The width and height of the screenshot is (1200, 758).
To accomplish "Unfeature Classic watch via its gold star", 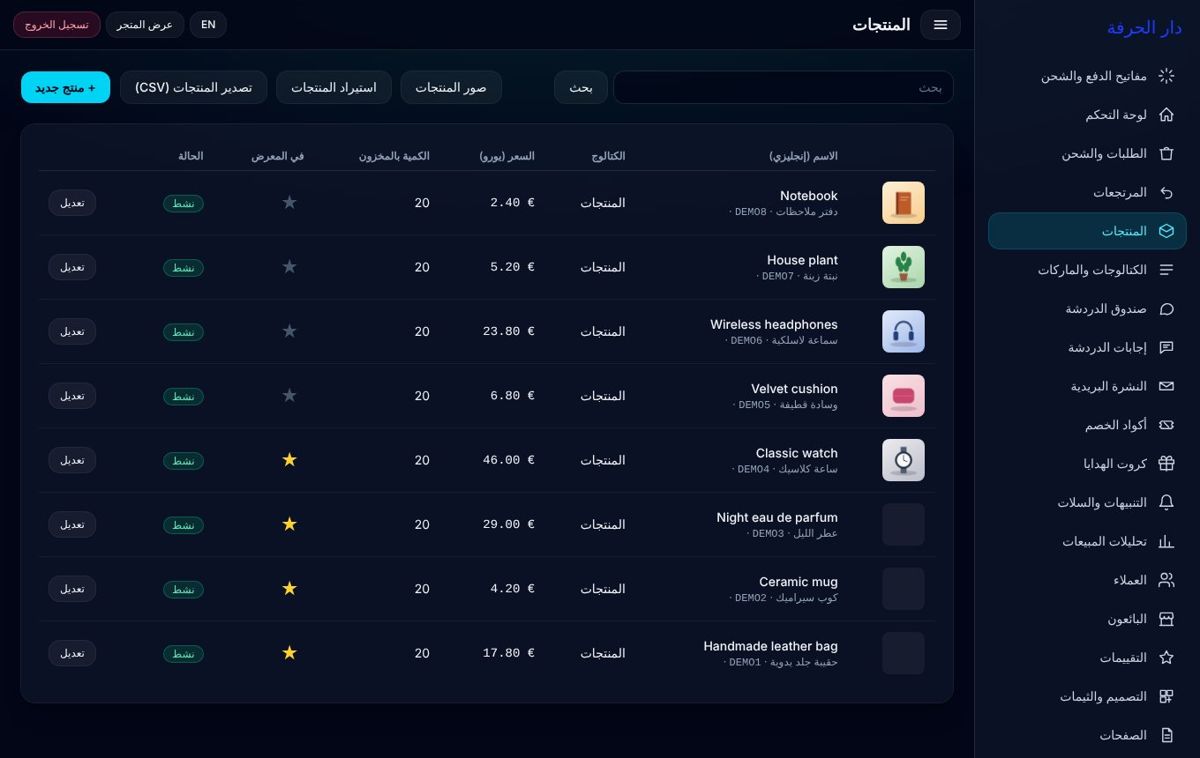I will [x=289, y=460].
